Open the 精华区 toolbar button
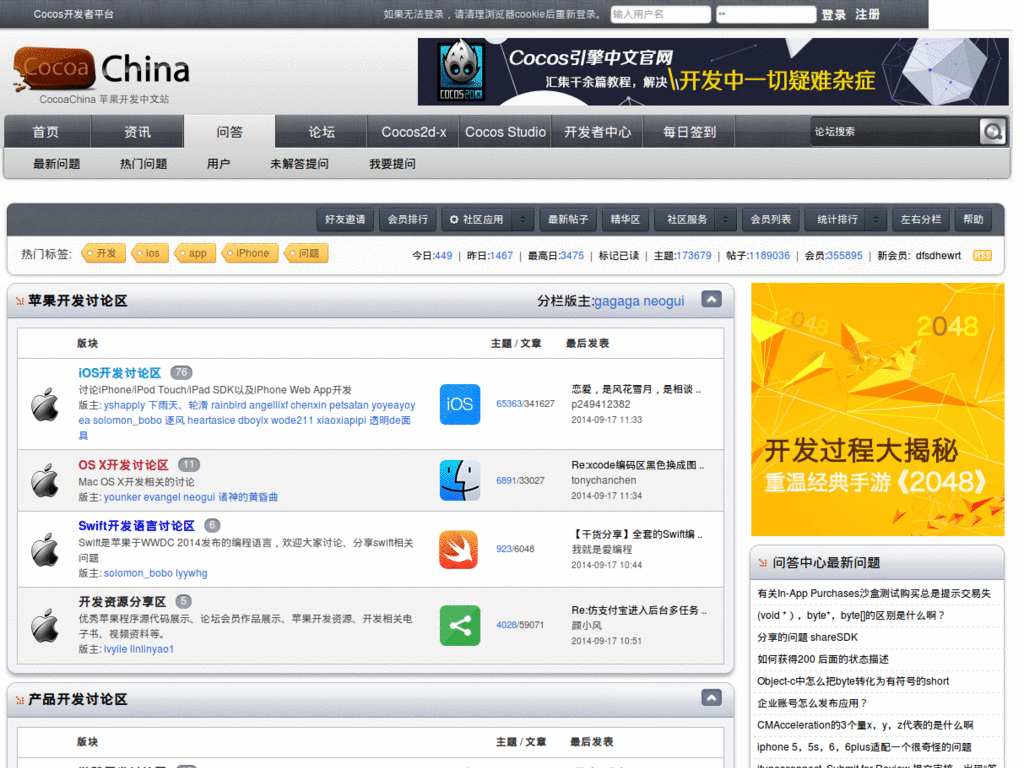Viewport: 1024px width, 768px height. pyautogui.click(x=625, y=219)
